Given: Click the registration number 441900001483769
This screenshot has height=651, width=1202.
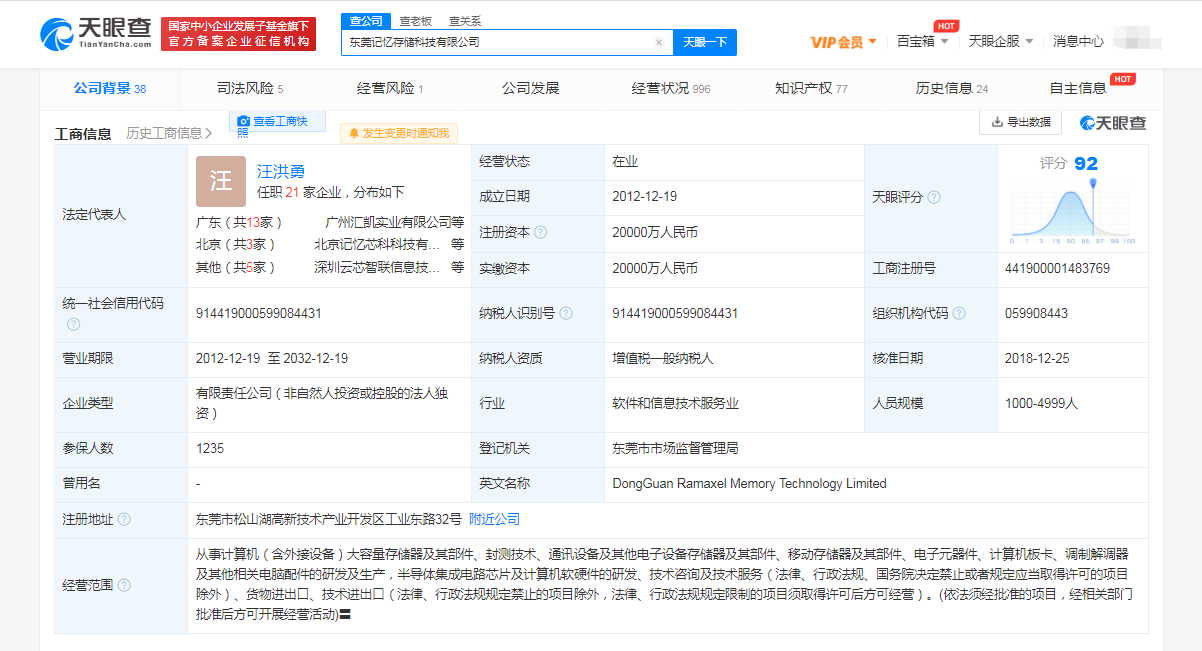Looking at the screenshot, I should [x=1057, y=268].
